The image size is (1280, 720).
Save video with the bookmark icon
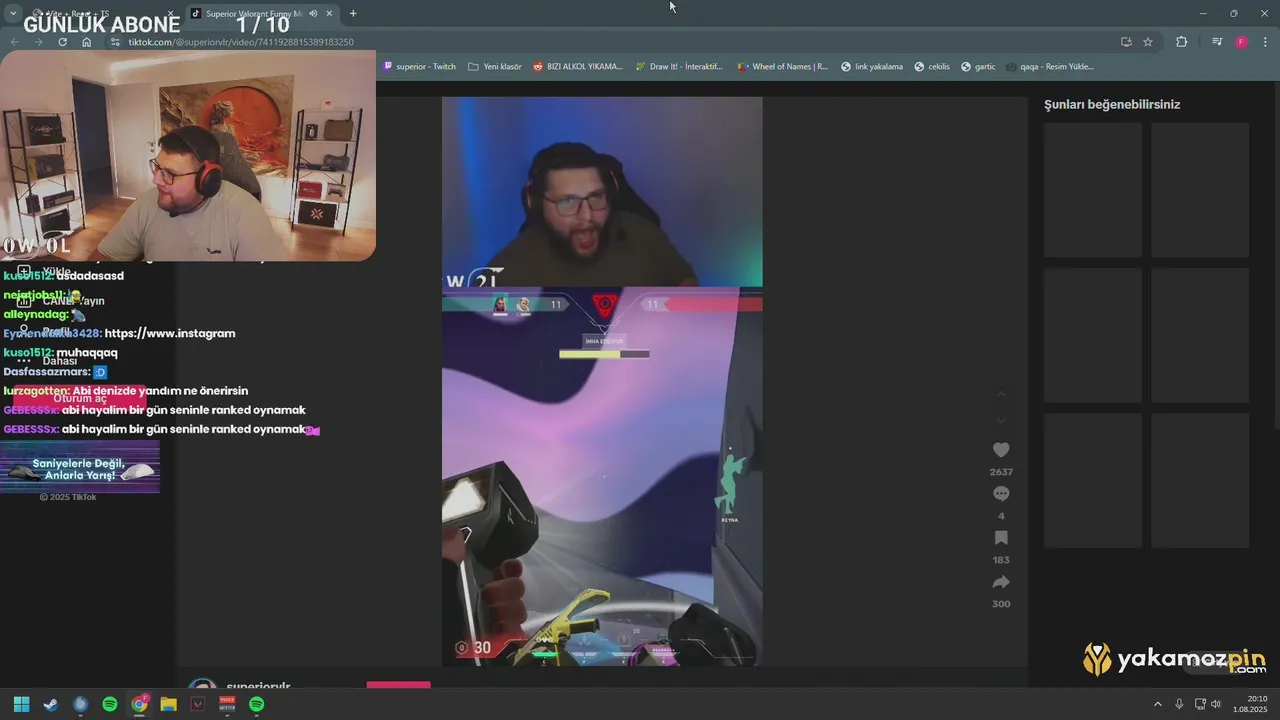1001,538
